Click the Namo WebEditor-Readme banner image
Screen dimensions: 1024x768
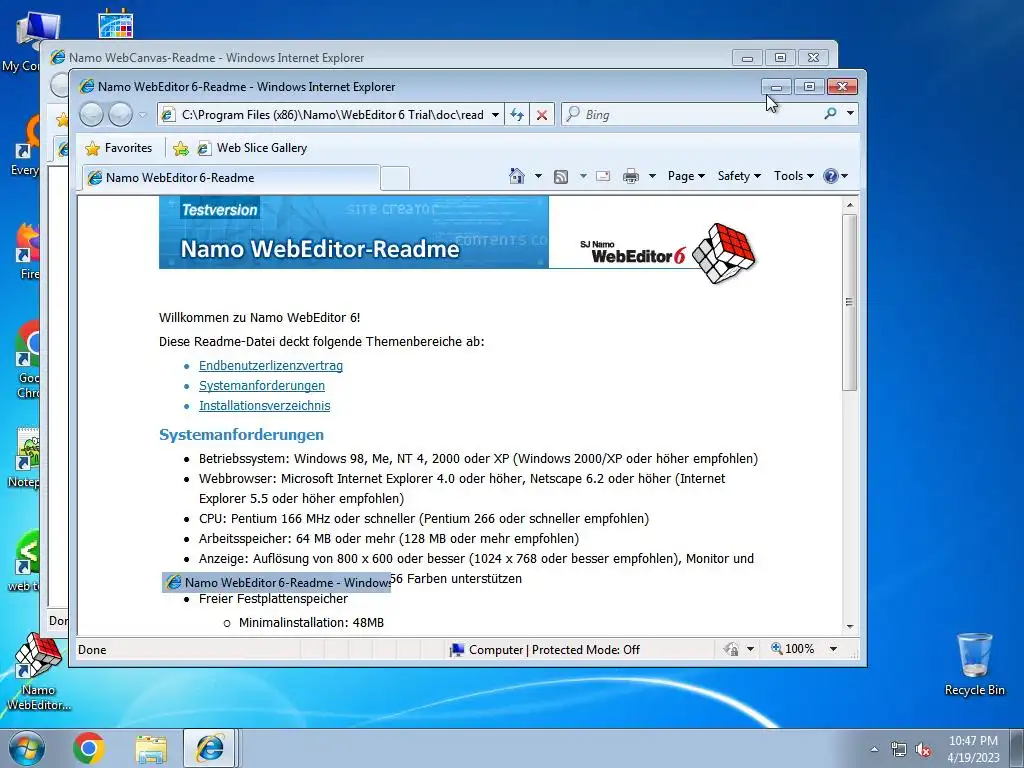click(x=353, y=232)
